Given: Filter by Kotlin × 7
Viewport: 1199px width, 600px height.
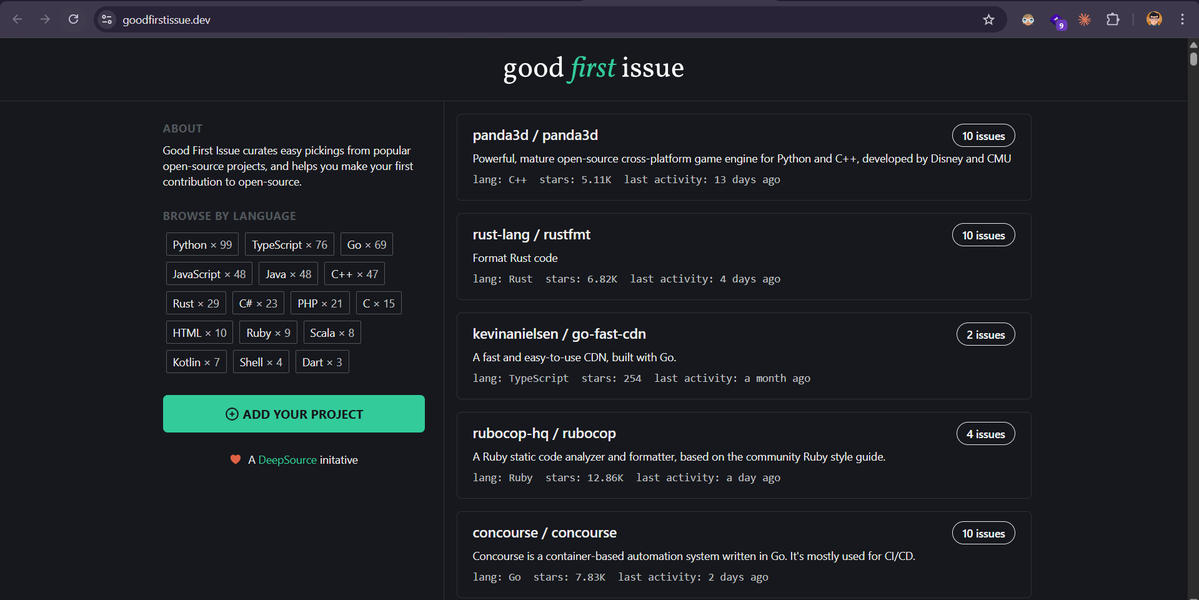Looking at the screenshot, I should (x=196, y=362).
